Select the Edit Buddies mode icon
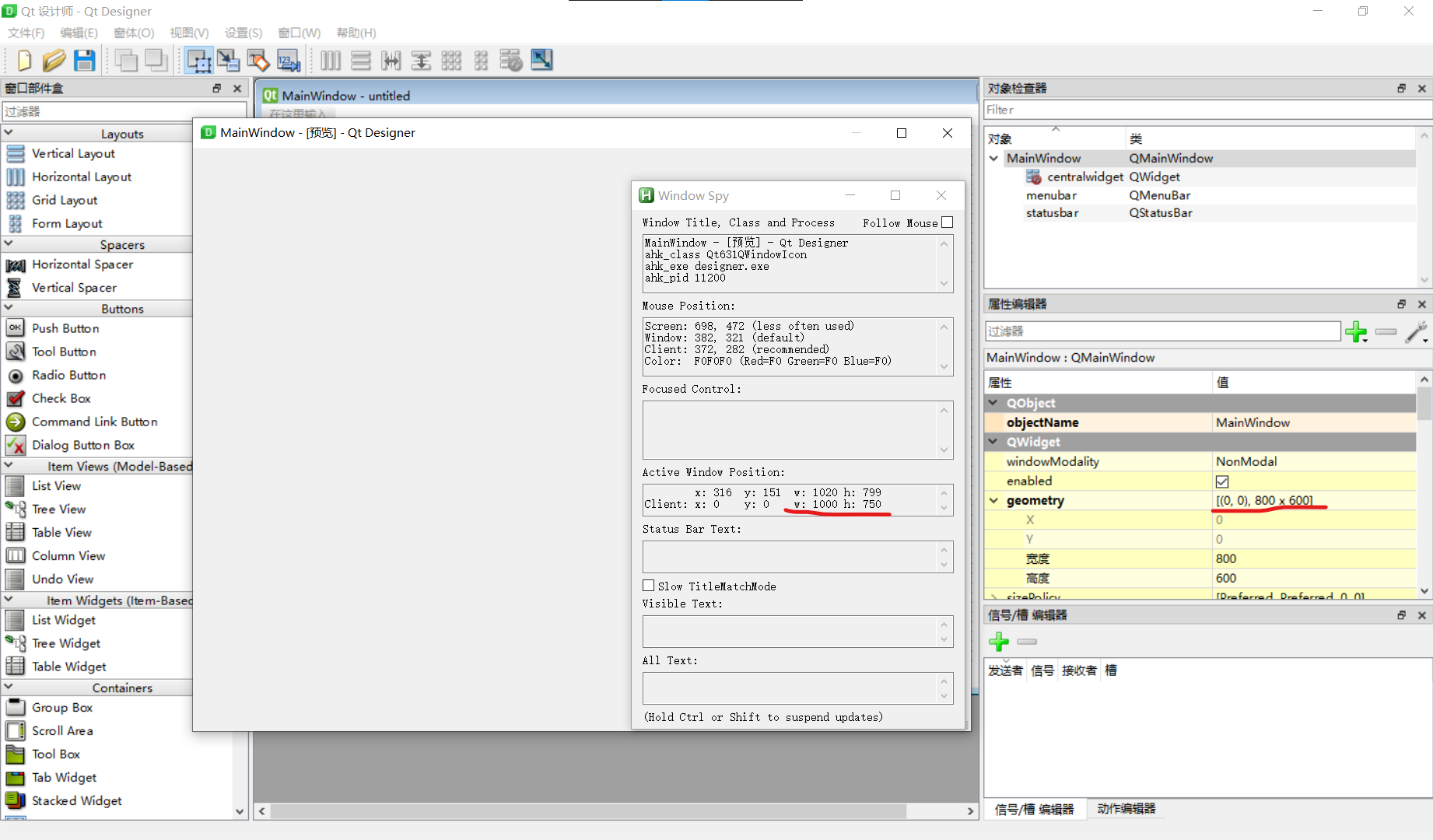 point(258,60)
